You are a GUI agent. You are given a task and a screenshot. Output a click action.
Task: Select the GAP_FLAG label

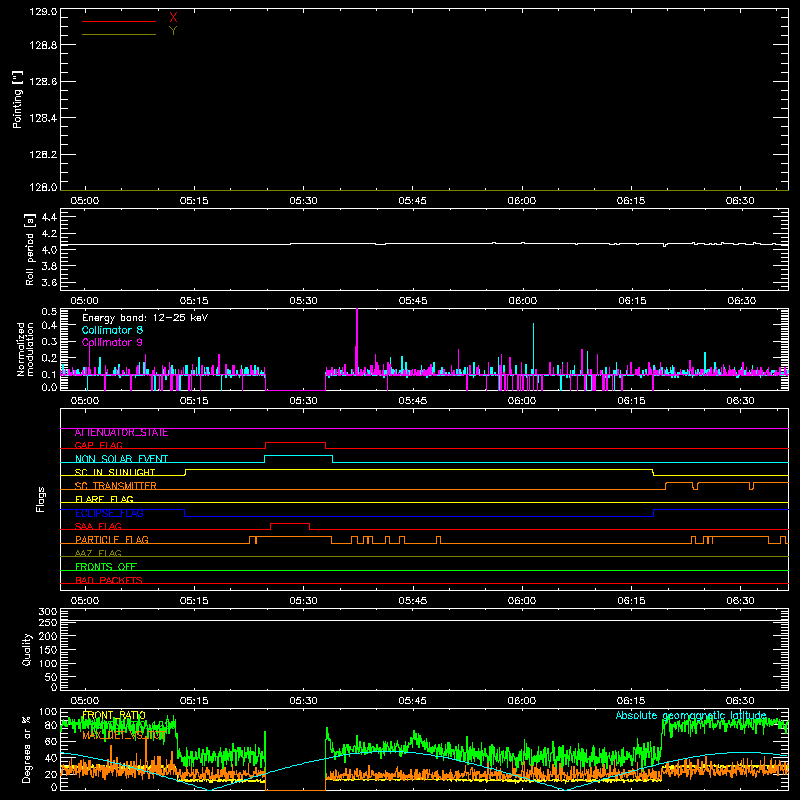point(98,446)
